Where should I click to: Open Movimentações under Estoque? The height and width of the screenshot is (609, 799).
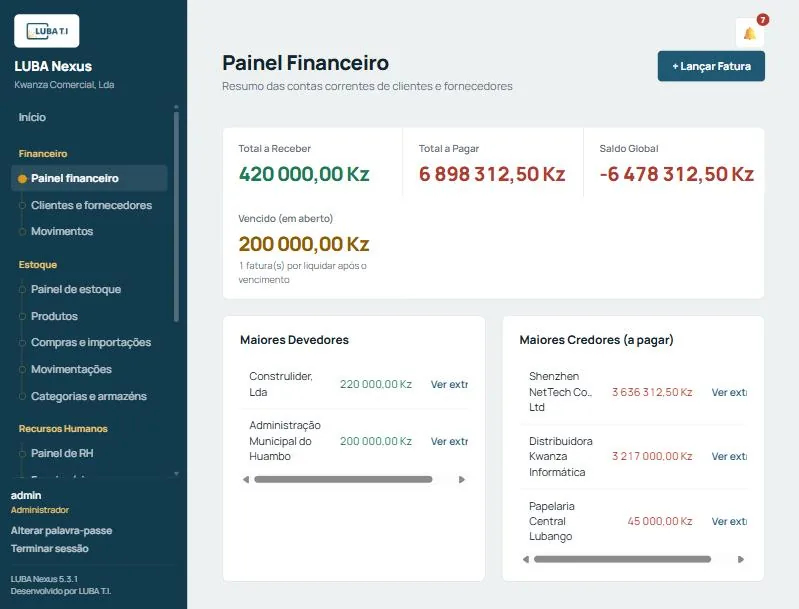(71, 369)
